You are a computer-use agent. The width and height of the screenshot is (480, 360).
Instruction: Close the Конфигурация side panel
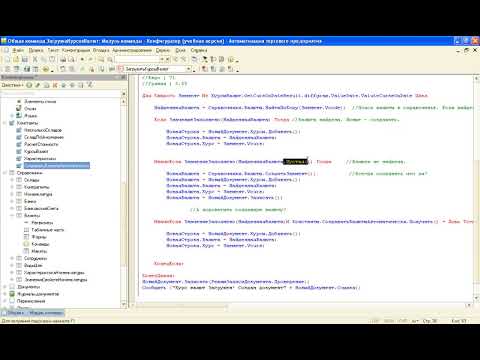click(x=123, y=77)
